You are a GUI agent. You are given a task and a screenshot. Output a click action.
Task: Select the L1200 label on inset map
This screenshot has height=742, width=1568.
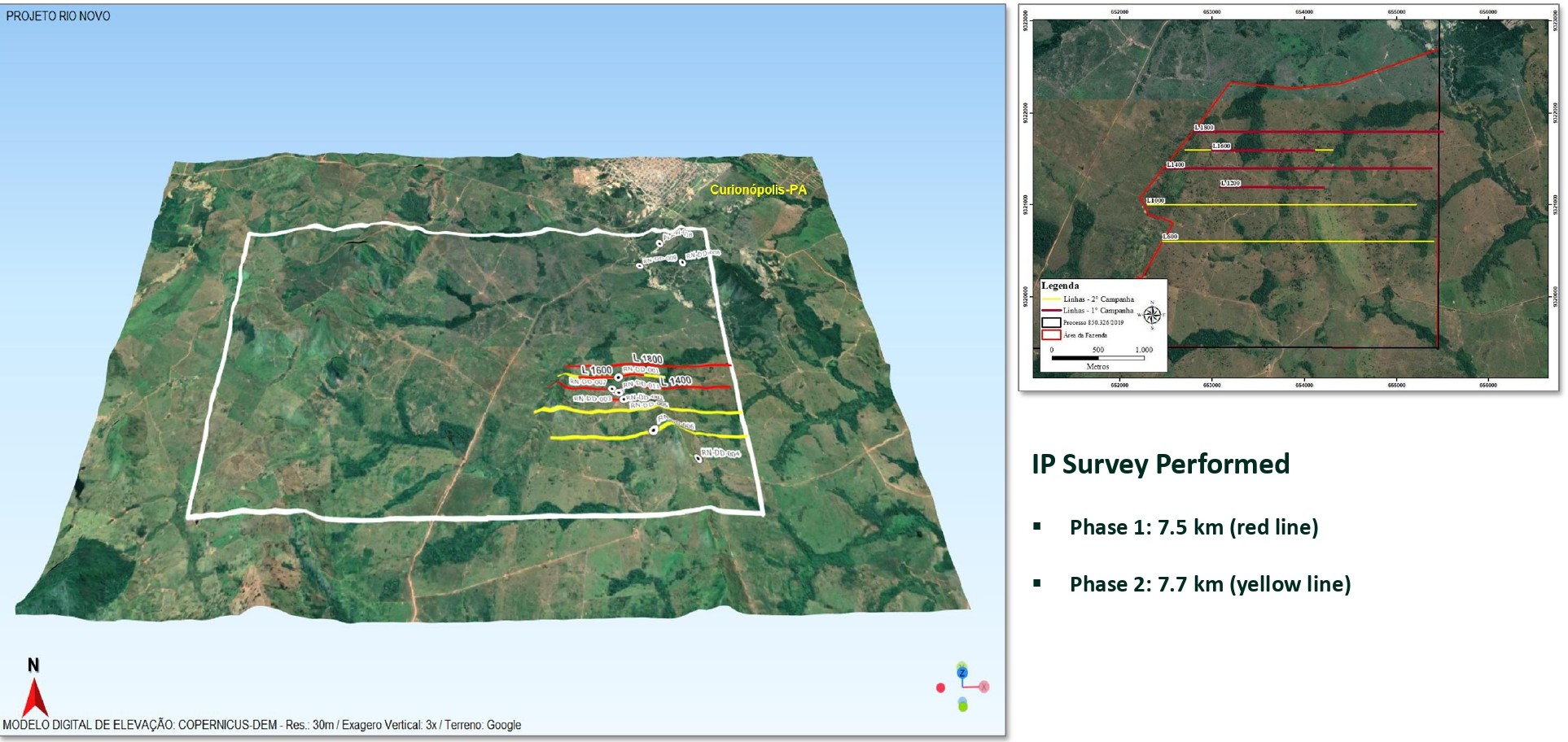pyautogui.click(x=1230, y=183)
